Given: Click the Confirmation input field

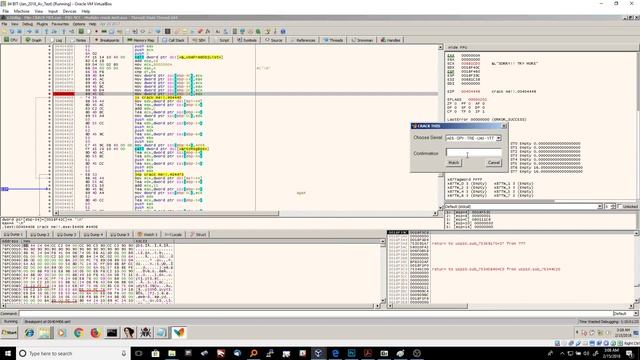Looking at the screenshot, I should point(473,153).
